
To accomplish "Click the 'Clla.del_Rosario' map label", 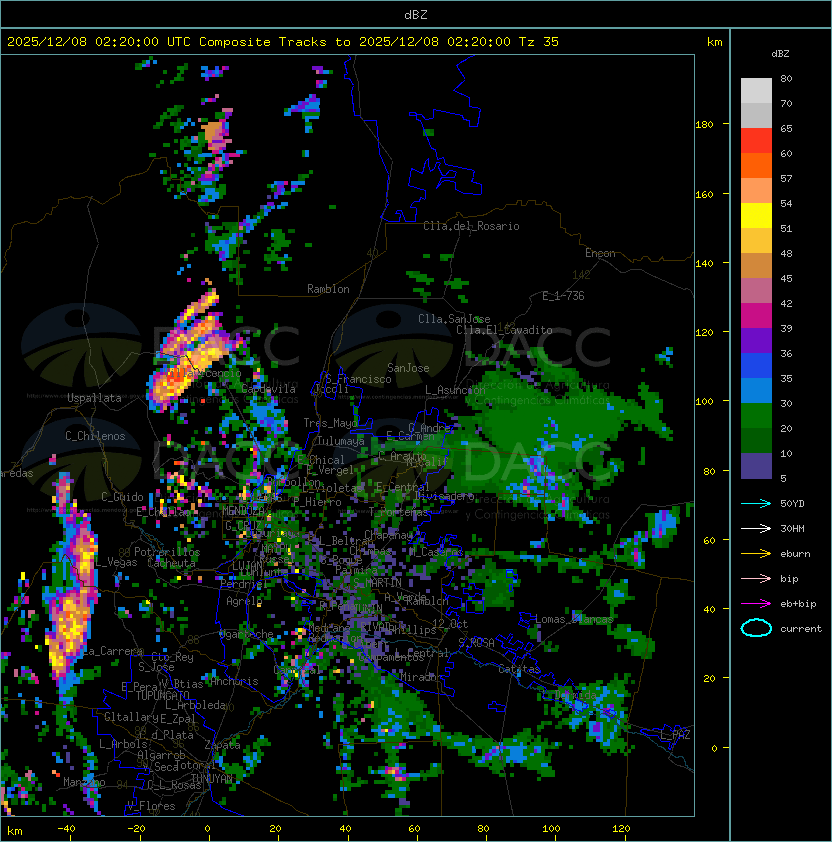I will [471, 226].
